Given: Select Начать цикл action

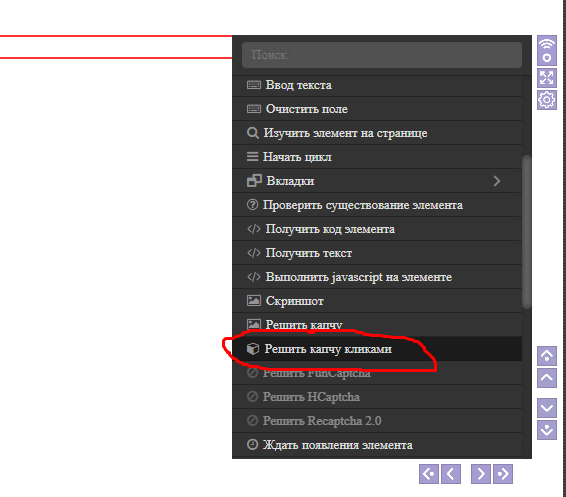Looking at the screenshot, I should (377, 157).
